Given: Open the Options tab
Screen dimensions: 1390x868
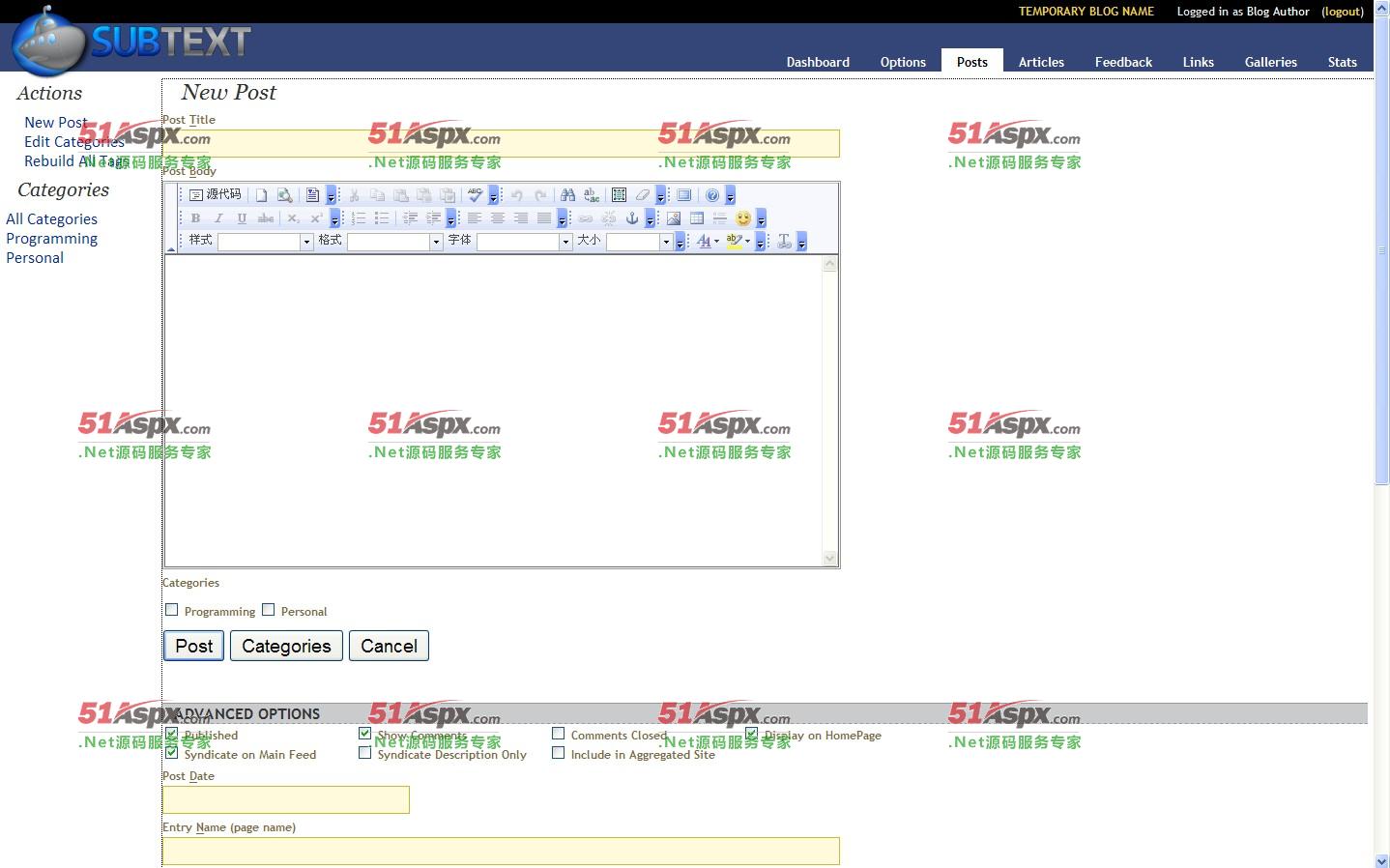Looking at the screenshot, I should click(x=903, y=62).
